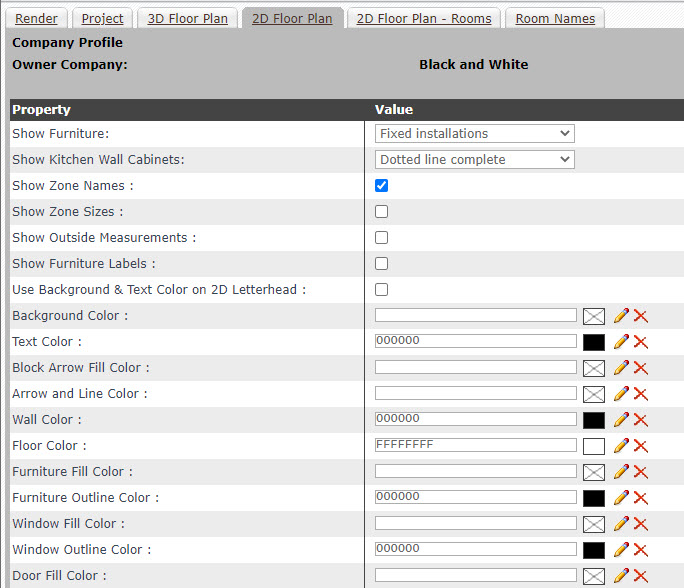
Task: Uncheck Show Zone Names checkbox
Action: (381, 185)
